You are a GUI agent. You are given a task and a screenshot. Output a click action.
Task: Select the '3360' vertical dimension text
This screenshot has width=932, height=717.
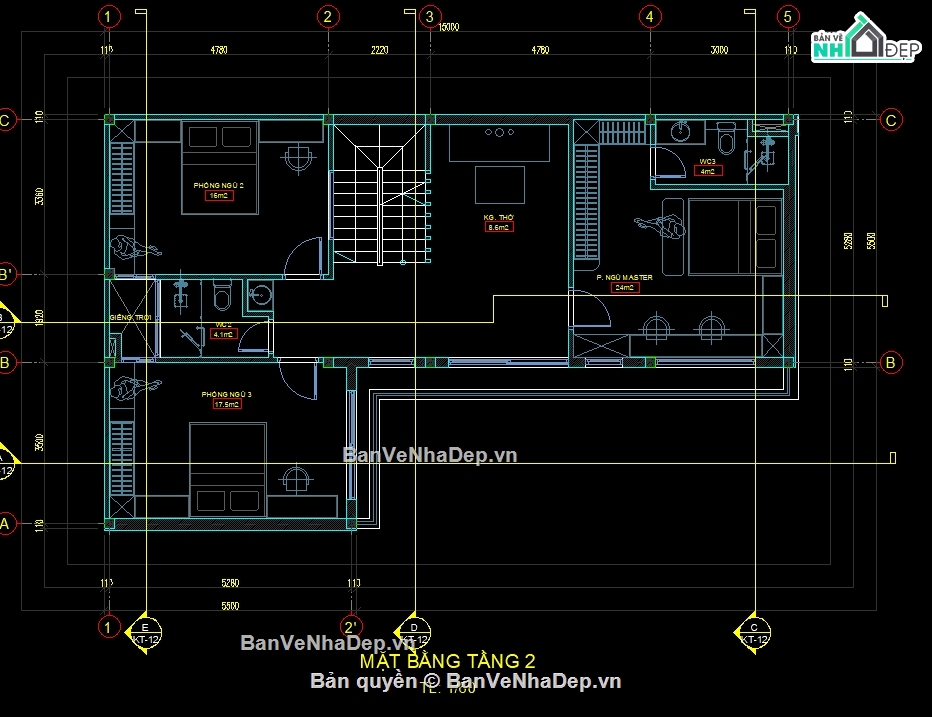pyautogui.click(x=39, y=196)
